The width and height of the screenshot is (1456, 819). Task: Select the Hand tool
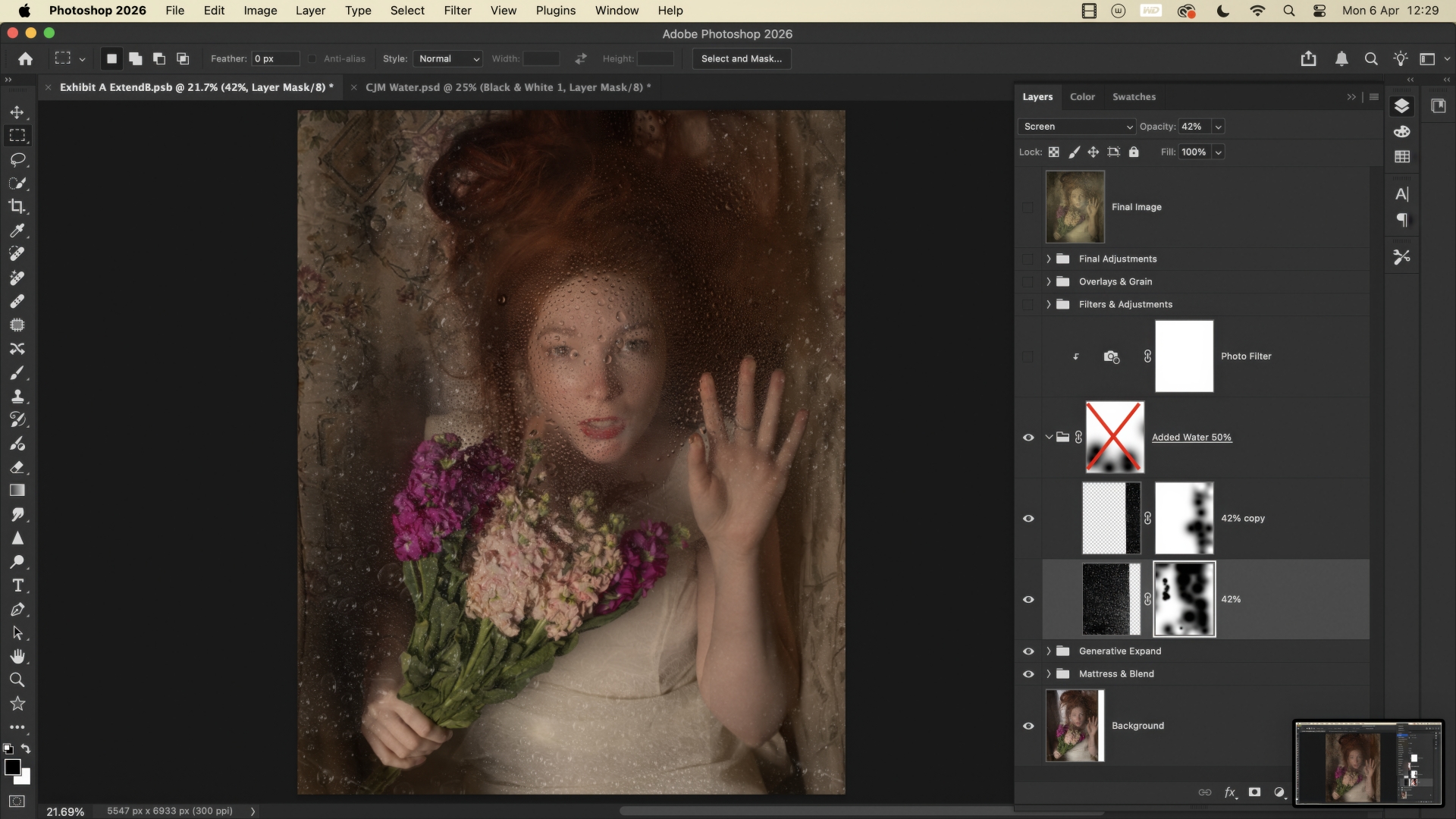17,656
